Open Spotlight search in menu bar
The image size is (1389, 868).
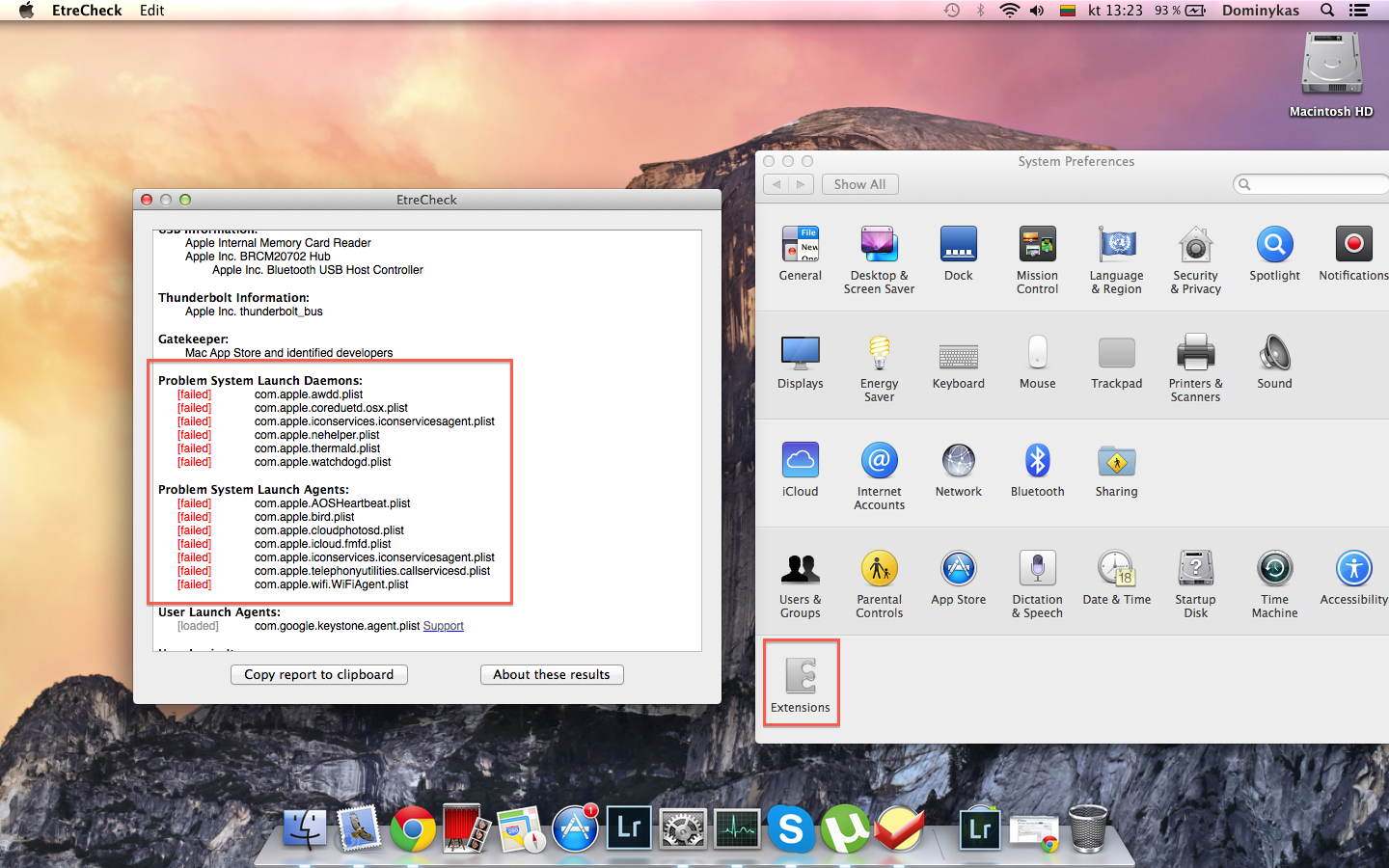click(x=1327, y=11)
